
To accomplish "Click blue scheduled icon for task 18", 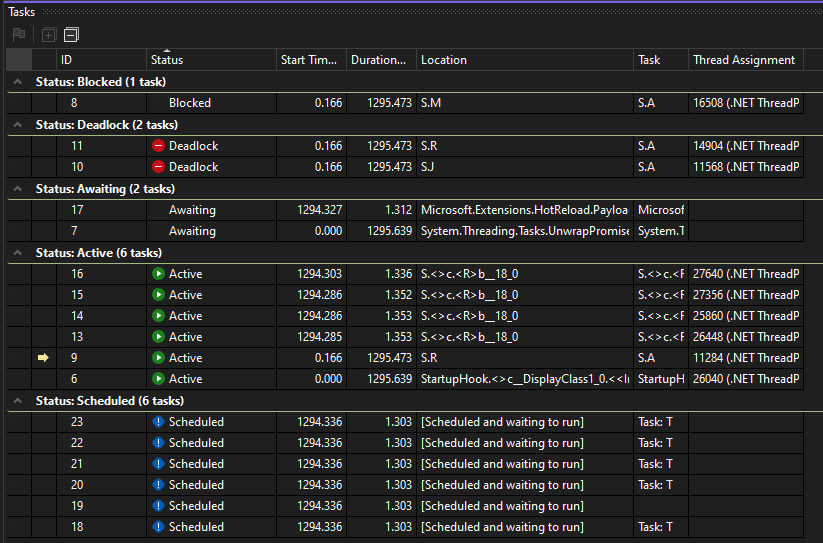I will pyautogui.click(x=159, y=527).
